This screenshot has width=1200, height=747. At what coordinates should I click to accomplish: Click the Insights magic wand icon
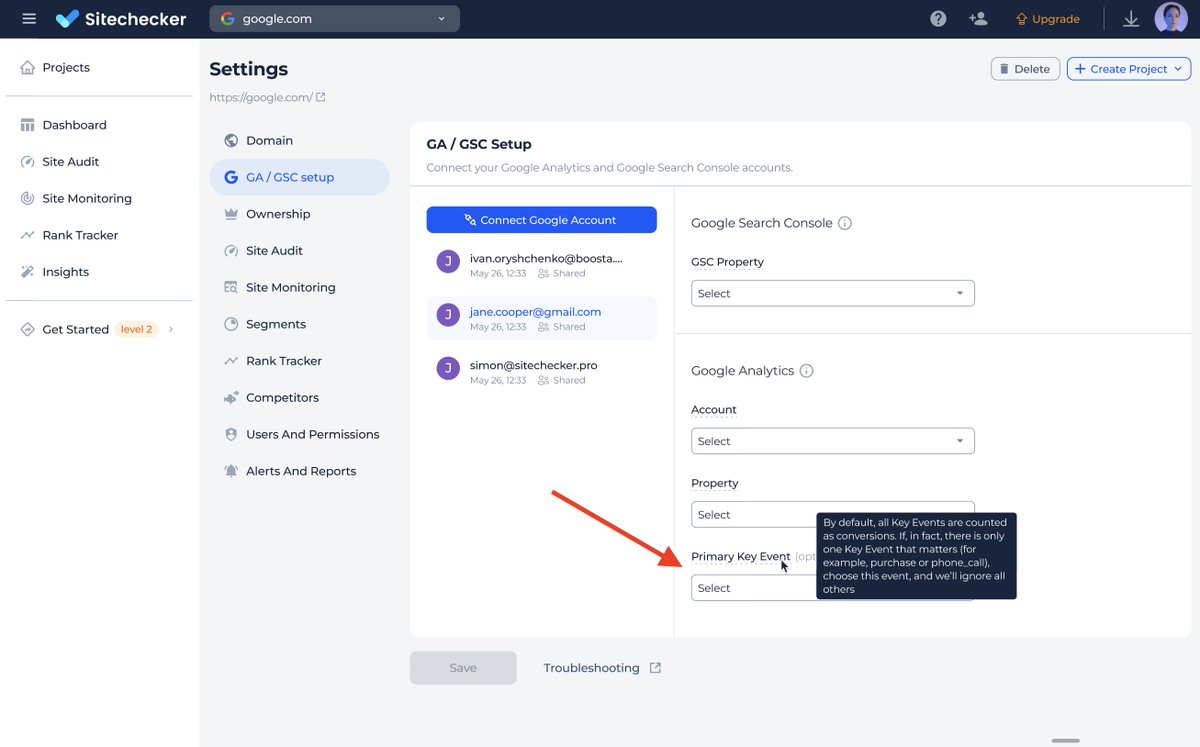28,272
